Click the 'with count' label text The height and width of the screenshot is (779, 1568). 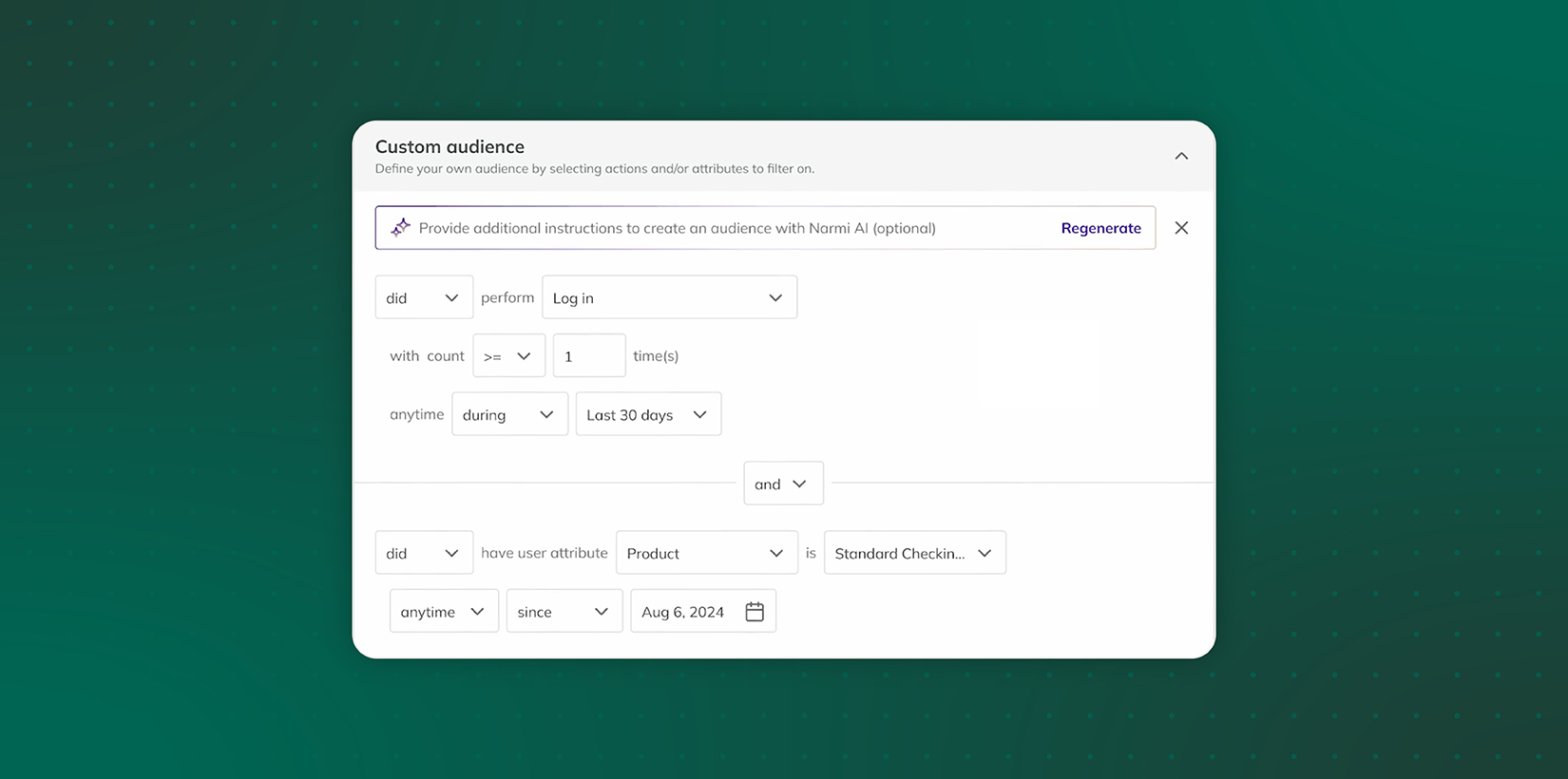pos(427,356)
